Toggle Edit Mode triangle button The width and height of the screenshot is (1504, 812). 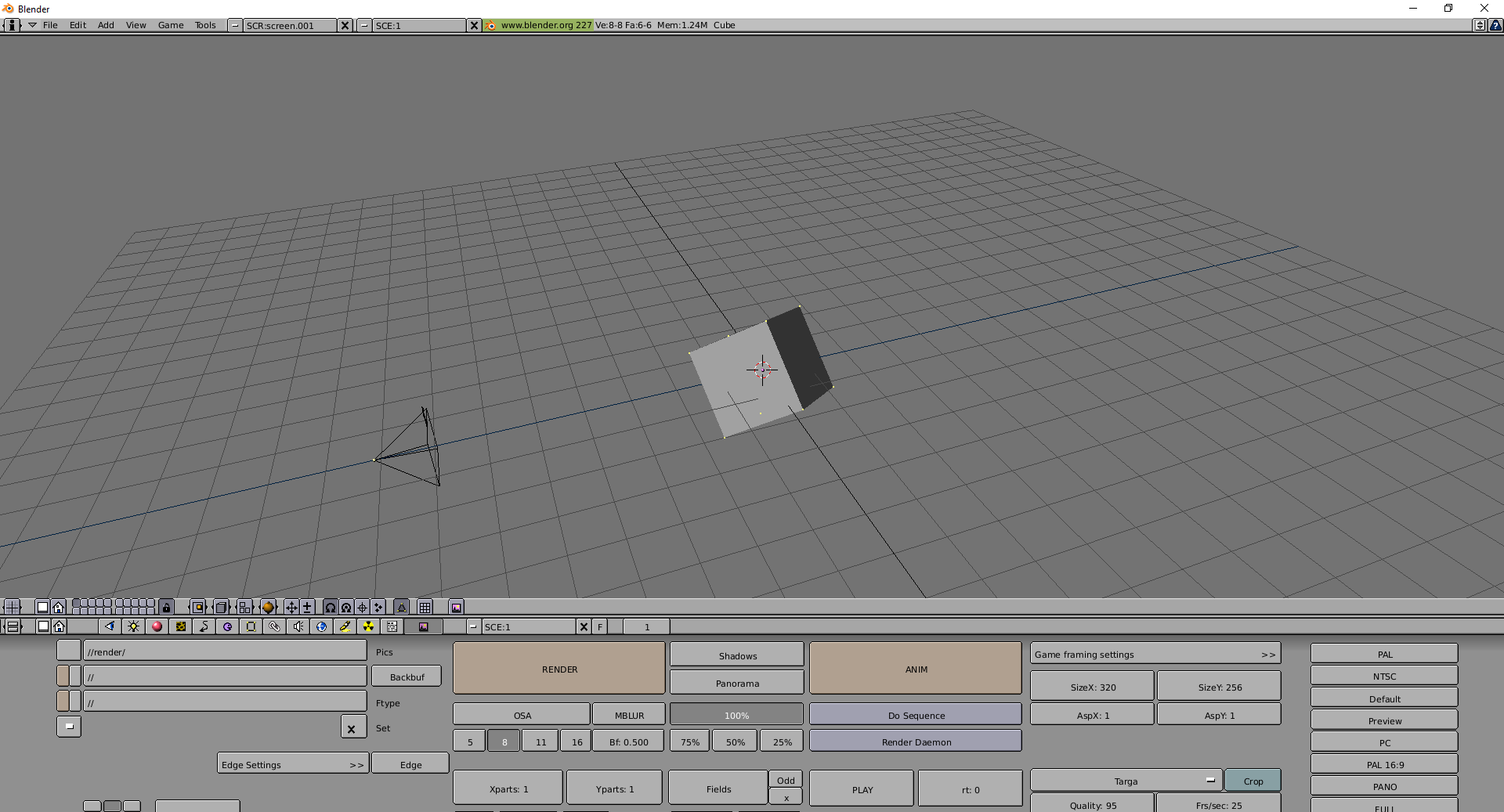coord(402,607)
